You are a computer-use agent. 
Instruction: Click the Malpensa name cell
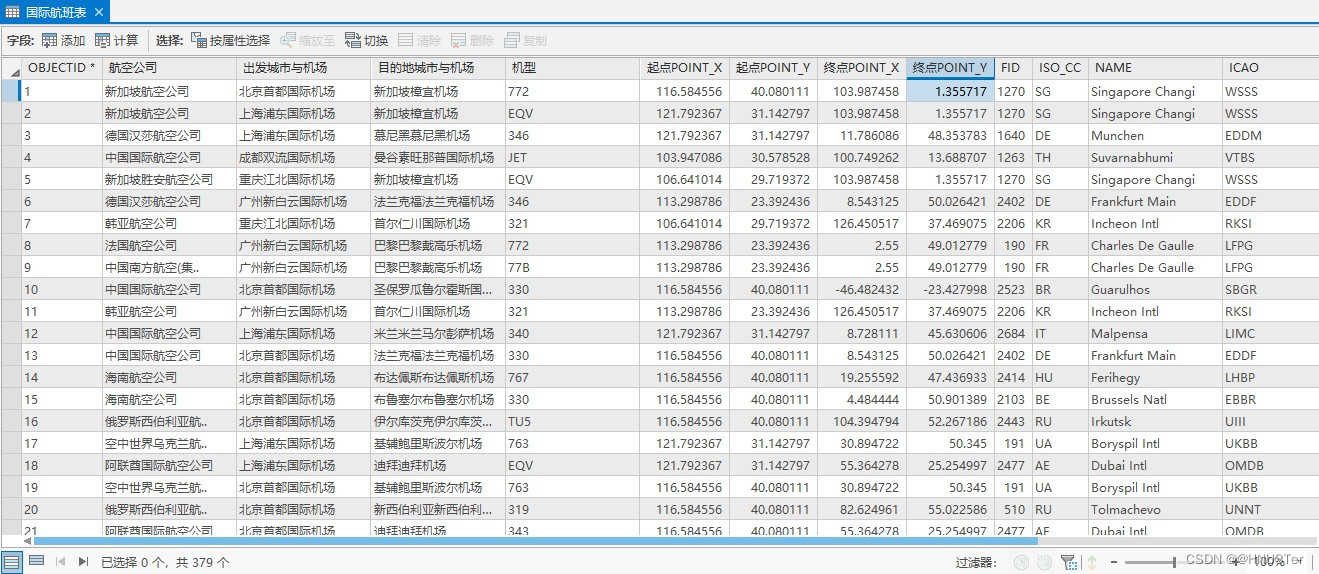pyautogui.click(x=1155, y=333)
